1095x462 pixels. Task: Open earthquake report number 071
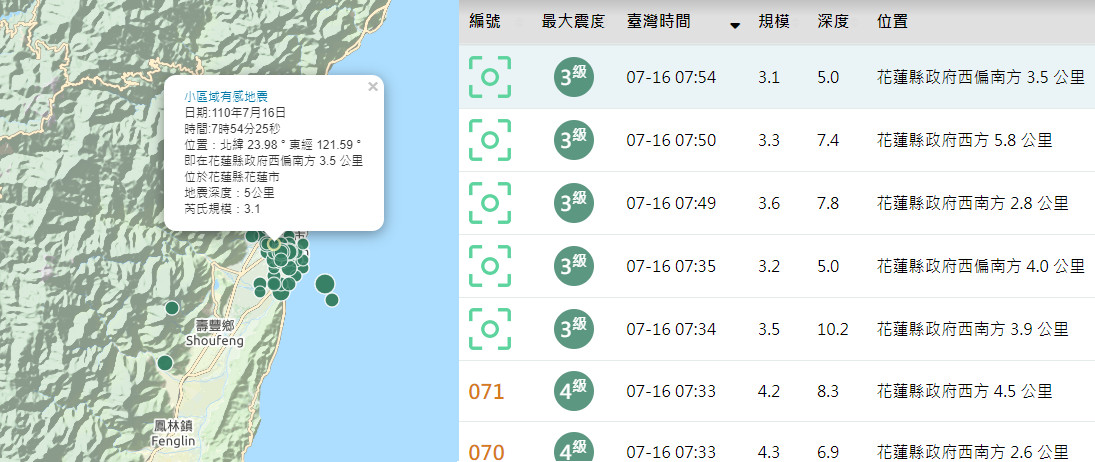(x=487, y=392)
